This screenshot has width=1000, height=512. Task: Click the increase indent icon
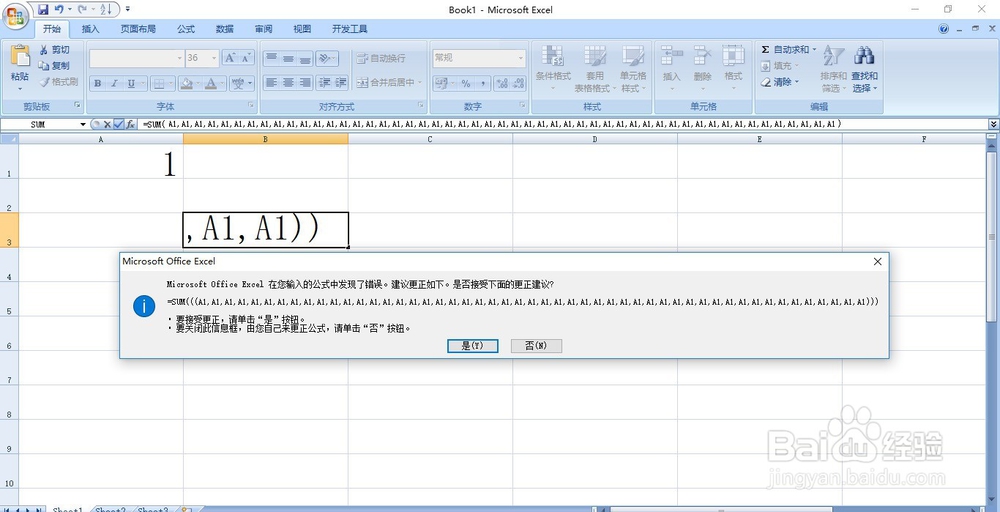pos(341,82)
